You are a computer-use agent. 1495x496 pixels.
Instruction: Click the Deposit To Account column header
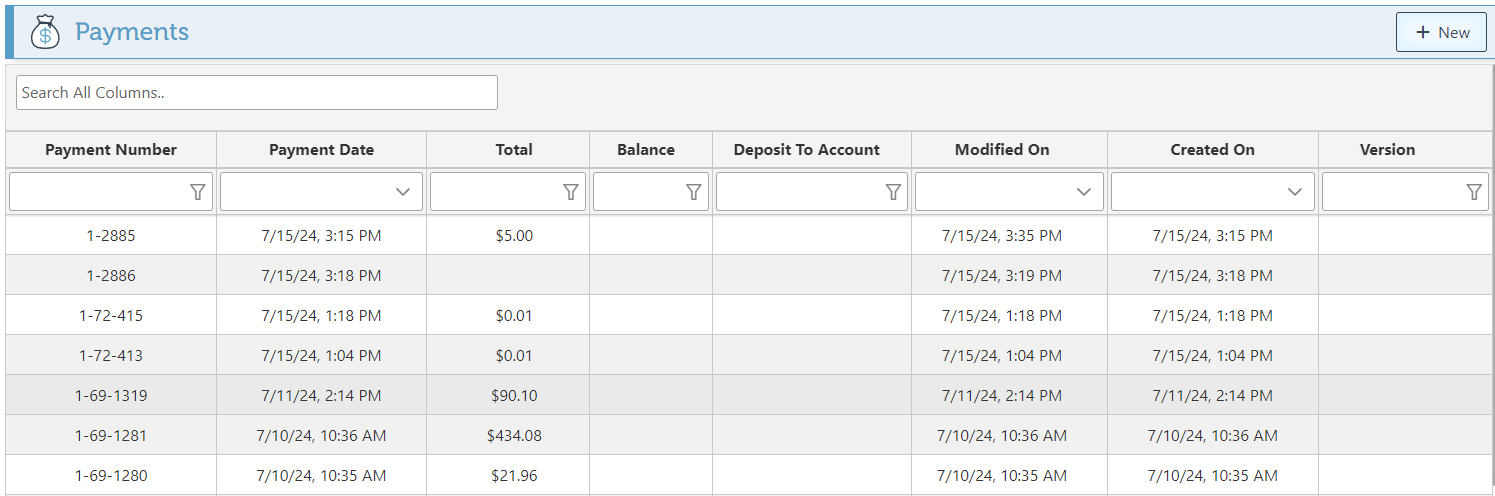pos(807,150)
